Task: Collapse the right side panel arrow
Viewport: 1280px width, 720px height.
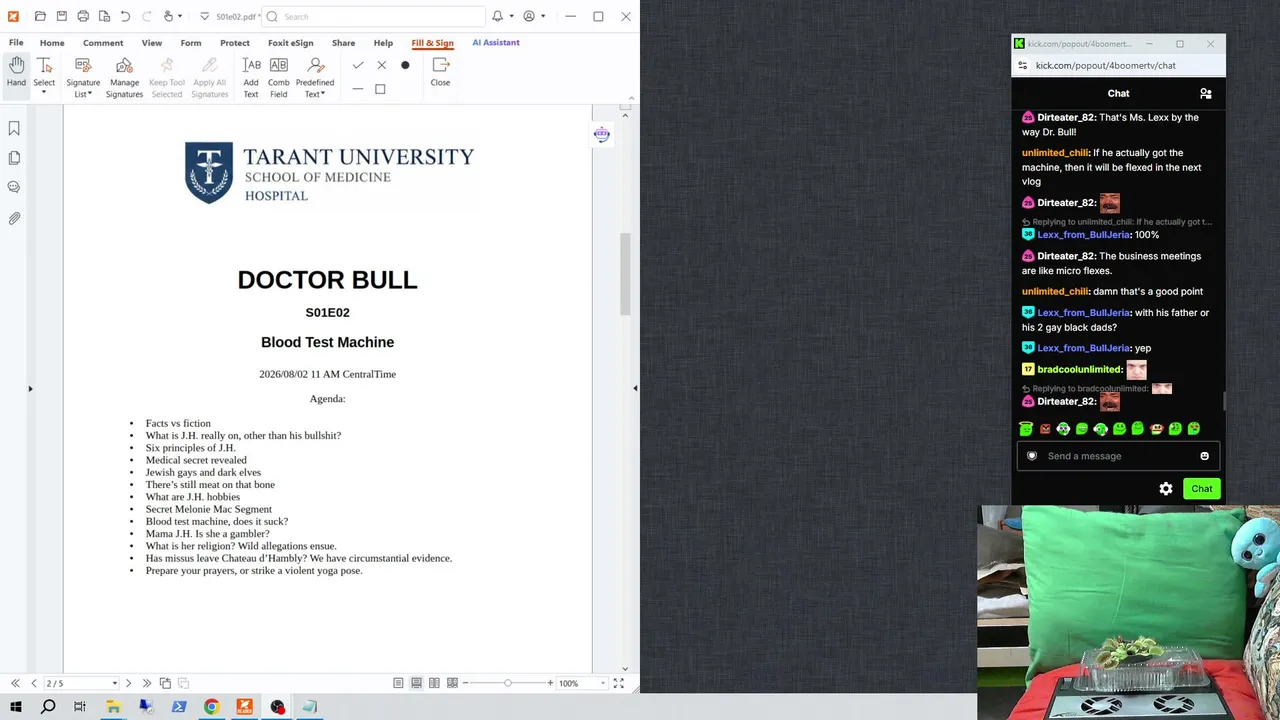Action: [635, 388]
